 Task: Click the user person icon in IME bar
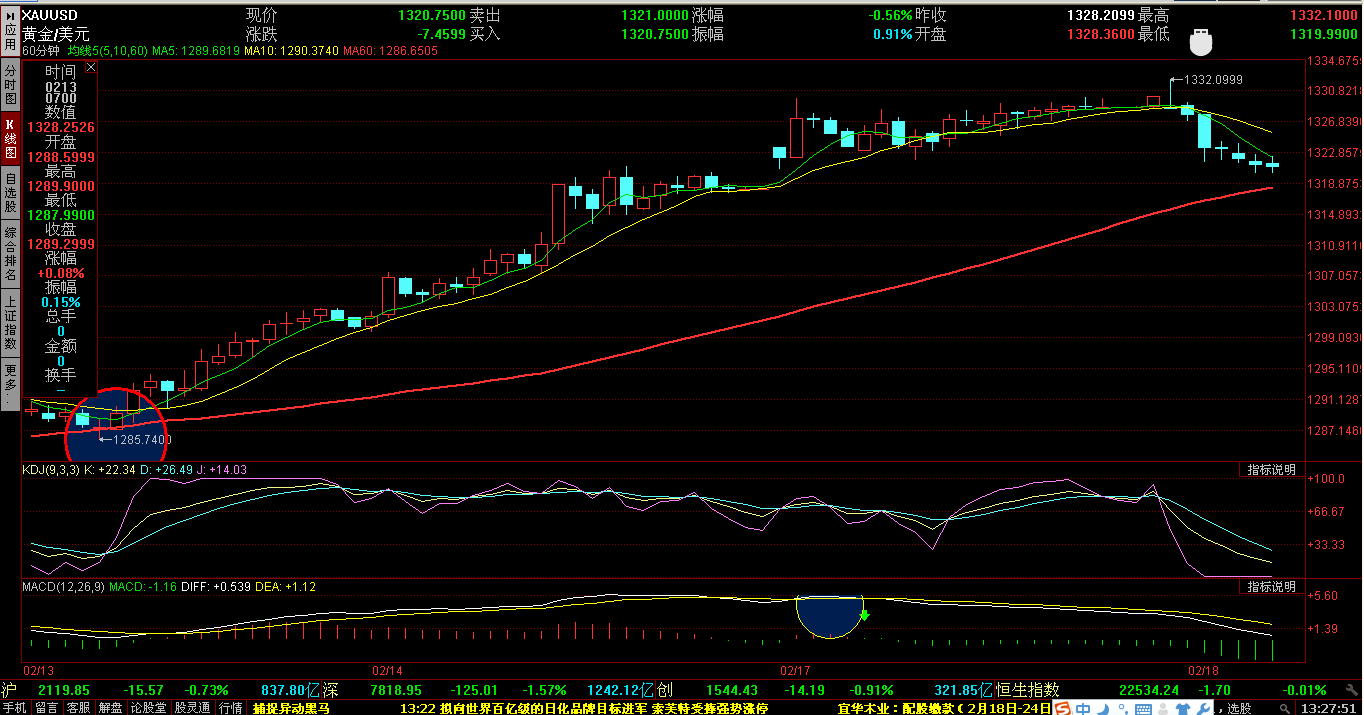pos(1163,708)
